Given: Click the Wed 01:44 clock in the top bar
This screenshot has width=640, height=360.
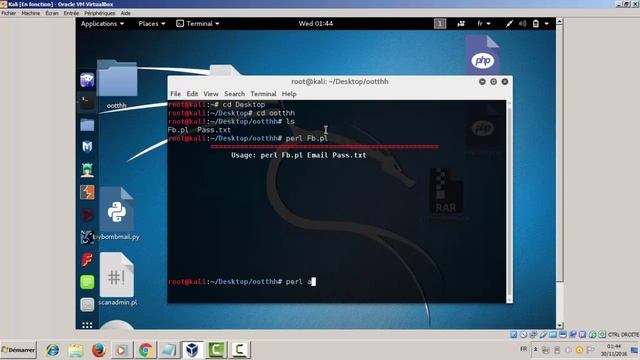Looking at the screenshot, I should point(316,24).
